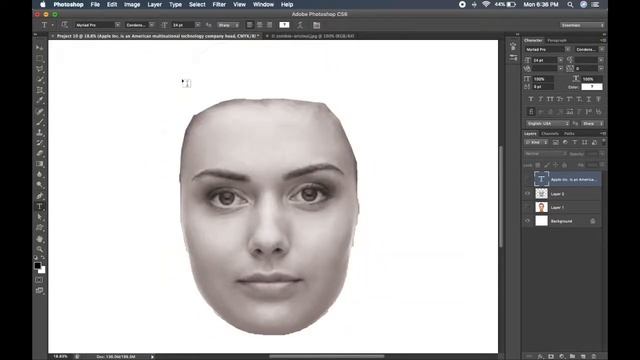This screenshot has width=640, height=360.
Task: Toggle text orientation in options bar
Action: click(x=64, y=25)
